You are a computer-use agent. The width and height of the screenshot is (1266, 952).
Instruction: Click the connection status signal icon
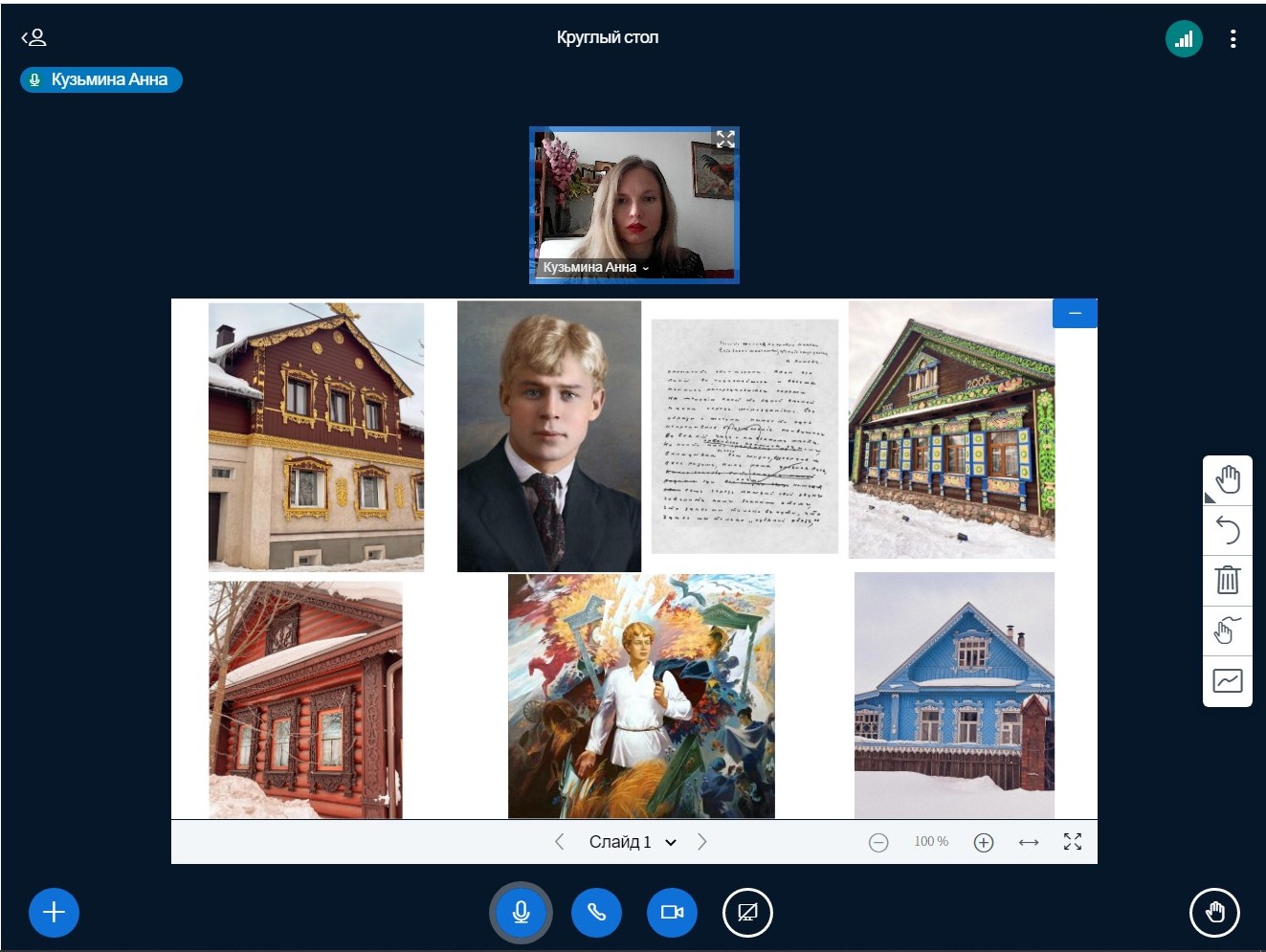[x=1184, y=38]
